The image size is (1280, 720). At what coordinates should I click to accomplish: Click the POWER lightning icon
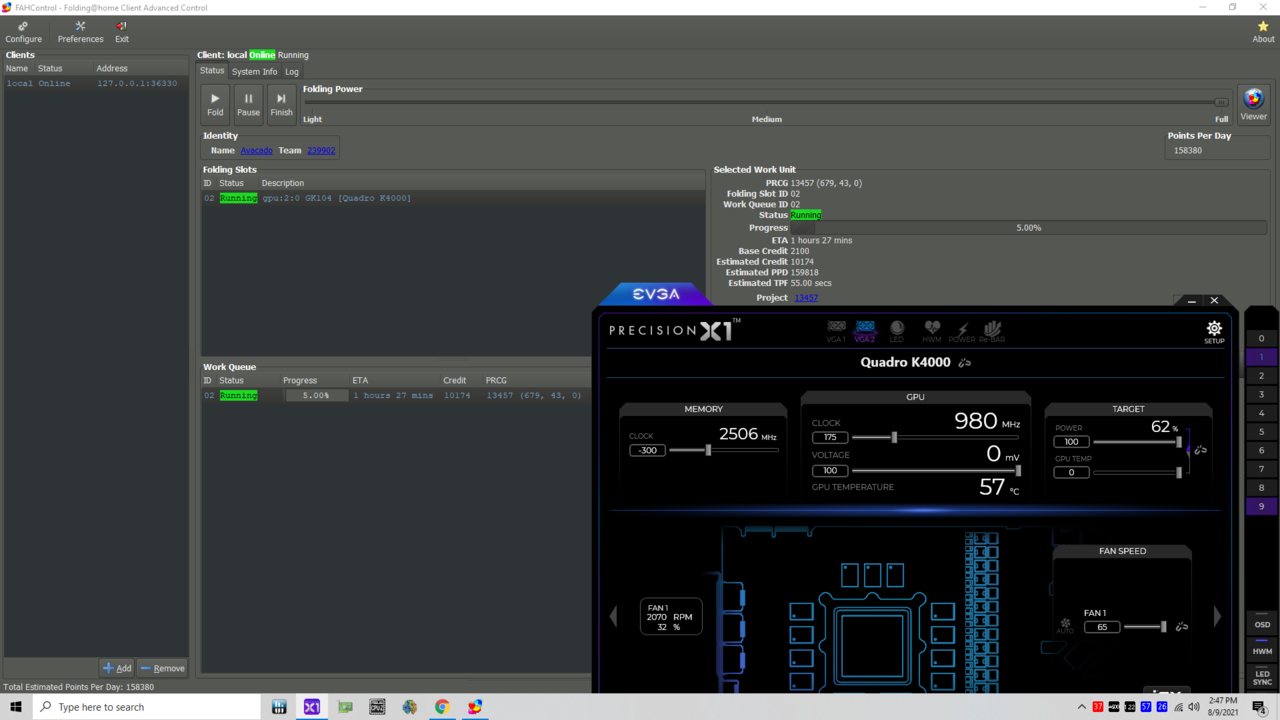961,331
